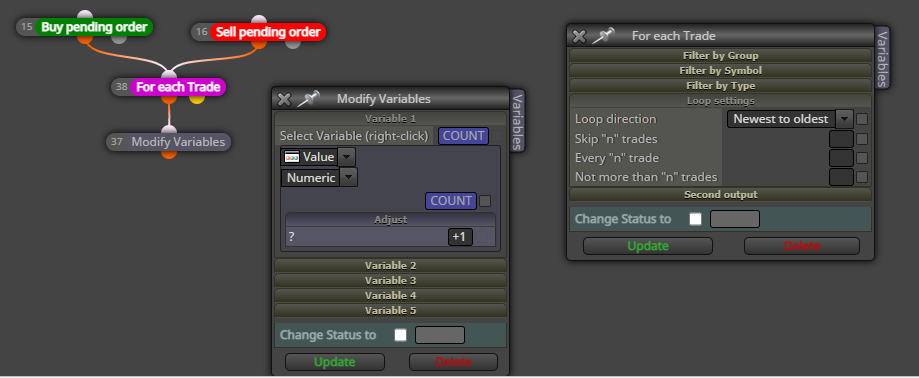
Task: Click status field in Modify Variables panel
Action: coord(440,335)
